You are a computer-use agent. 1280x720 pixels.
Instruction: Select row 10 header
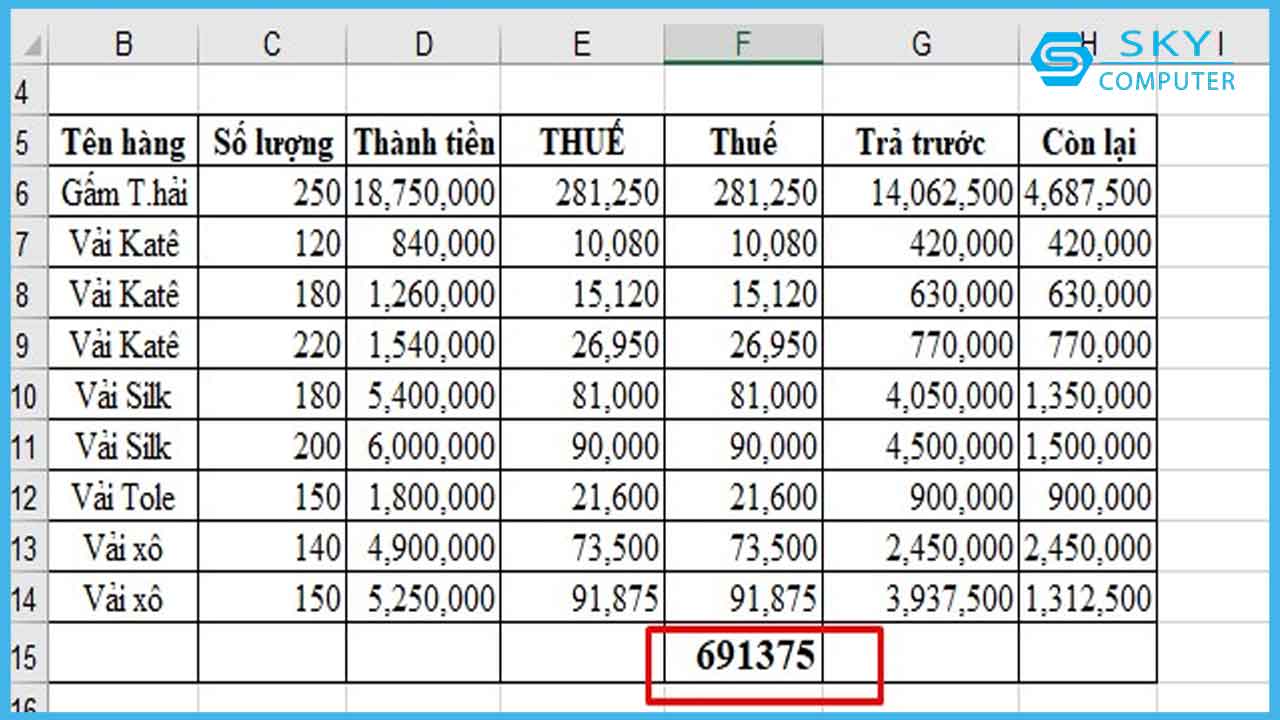click(x=28, y=396)
